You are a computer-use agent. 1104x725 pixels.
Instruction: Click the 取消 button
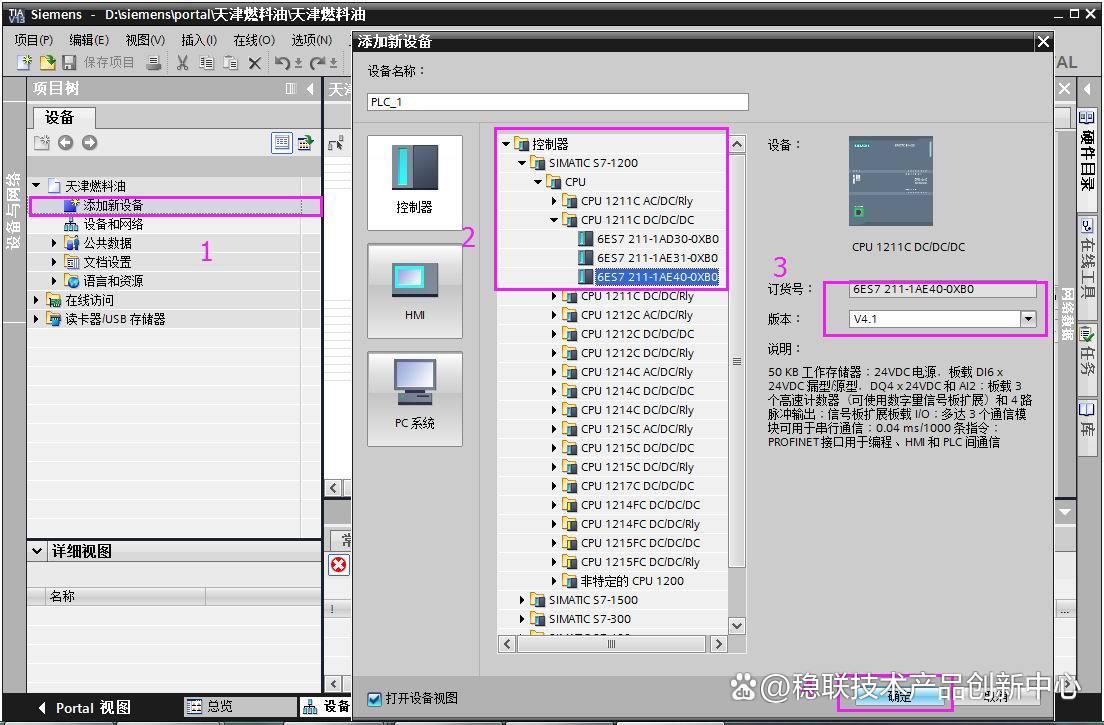[996, 696]
